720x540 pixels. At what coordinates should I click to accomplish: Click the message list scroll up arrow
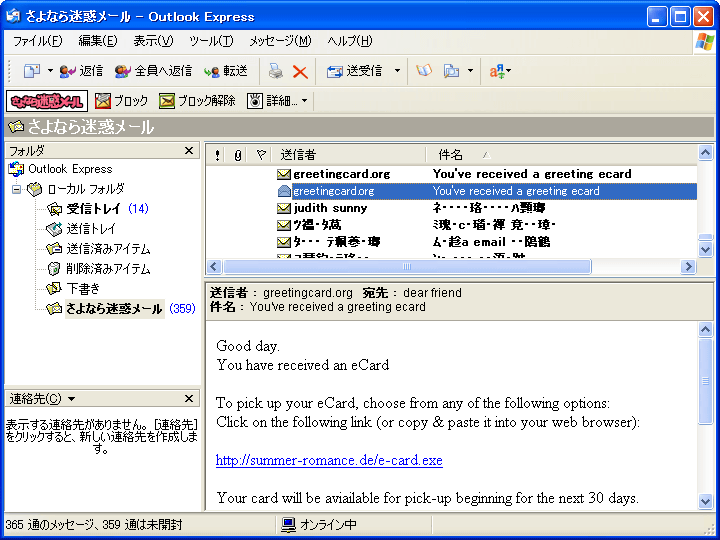[705, 152]
